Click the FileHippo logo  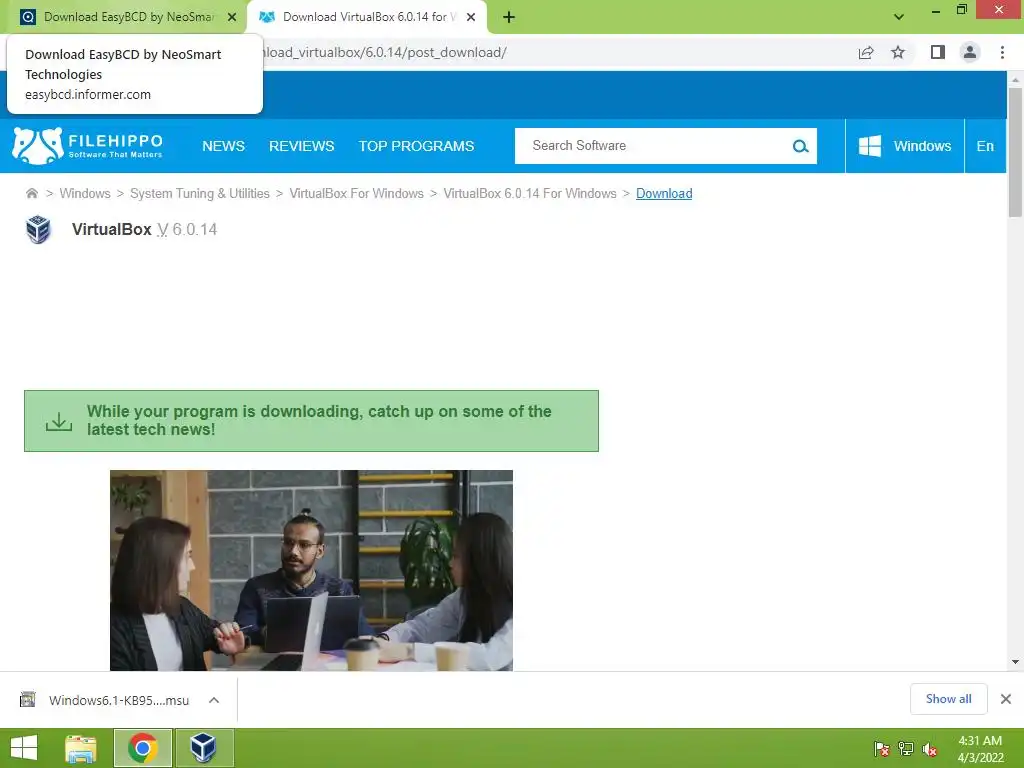pyautogui.click(x=87, y=146)
